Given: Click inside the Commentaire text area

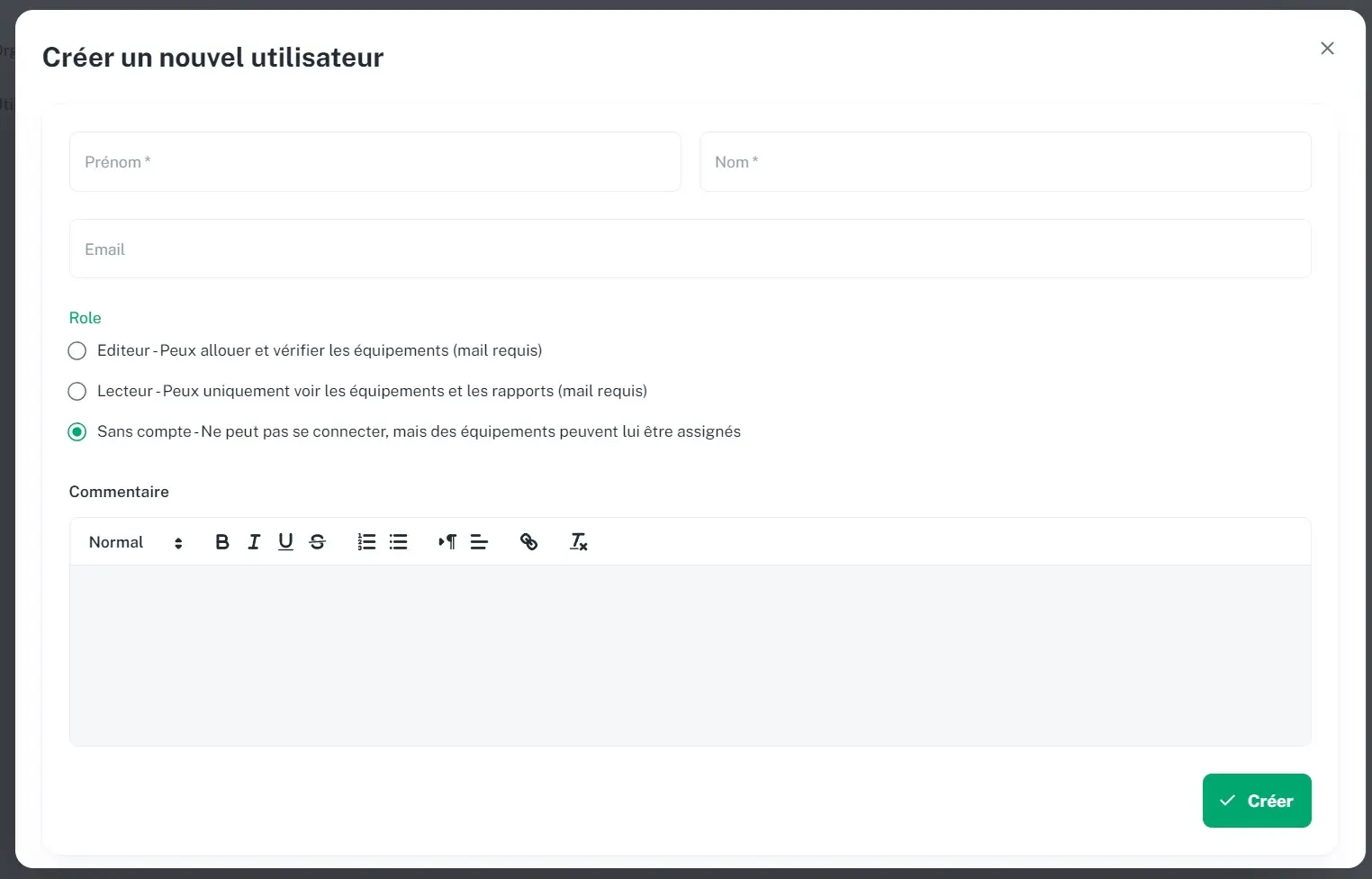Looking at the screenshot, I should (691, 656).
